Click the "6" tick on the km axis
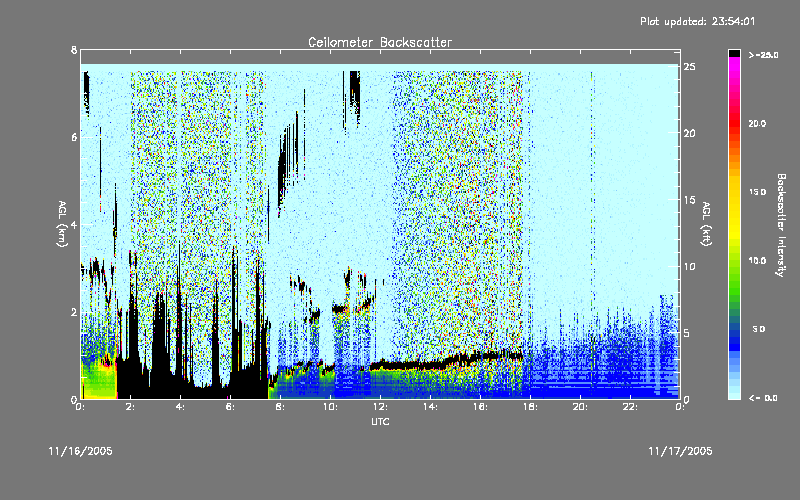Image resolution: width=800 pixels, height=500 pixels. (x=74, y=137)
